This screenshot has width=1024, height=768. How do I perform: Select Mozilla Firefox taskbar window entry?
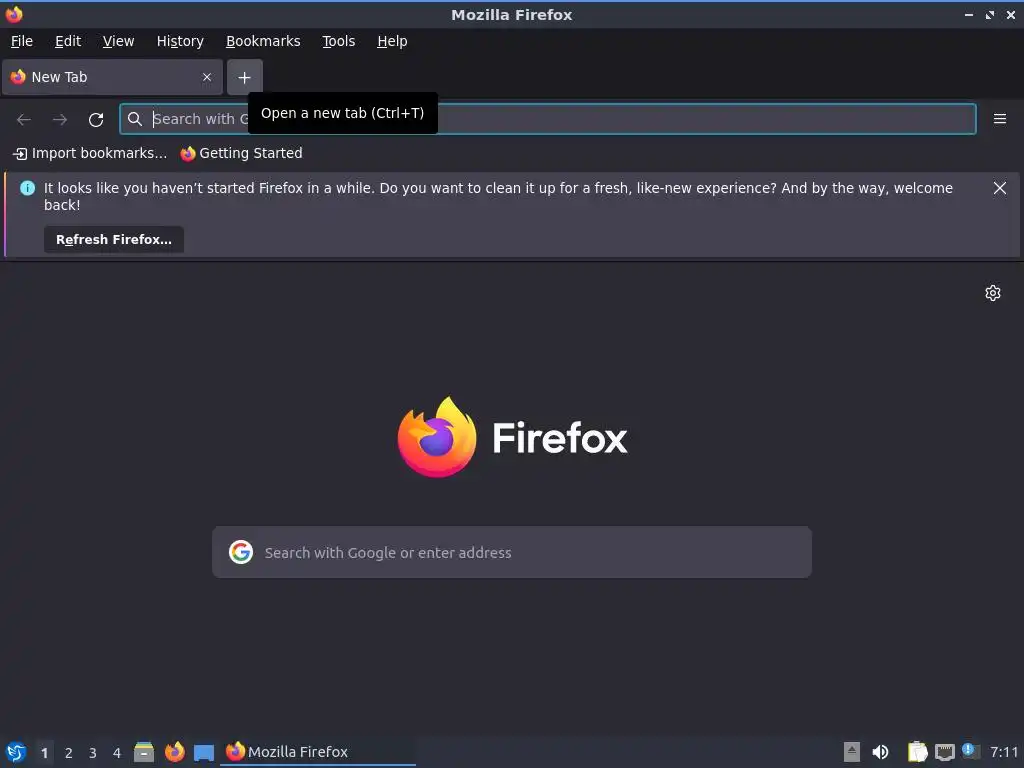click(317, 752)
